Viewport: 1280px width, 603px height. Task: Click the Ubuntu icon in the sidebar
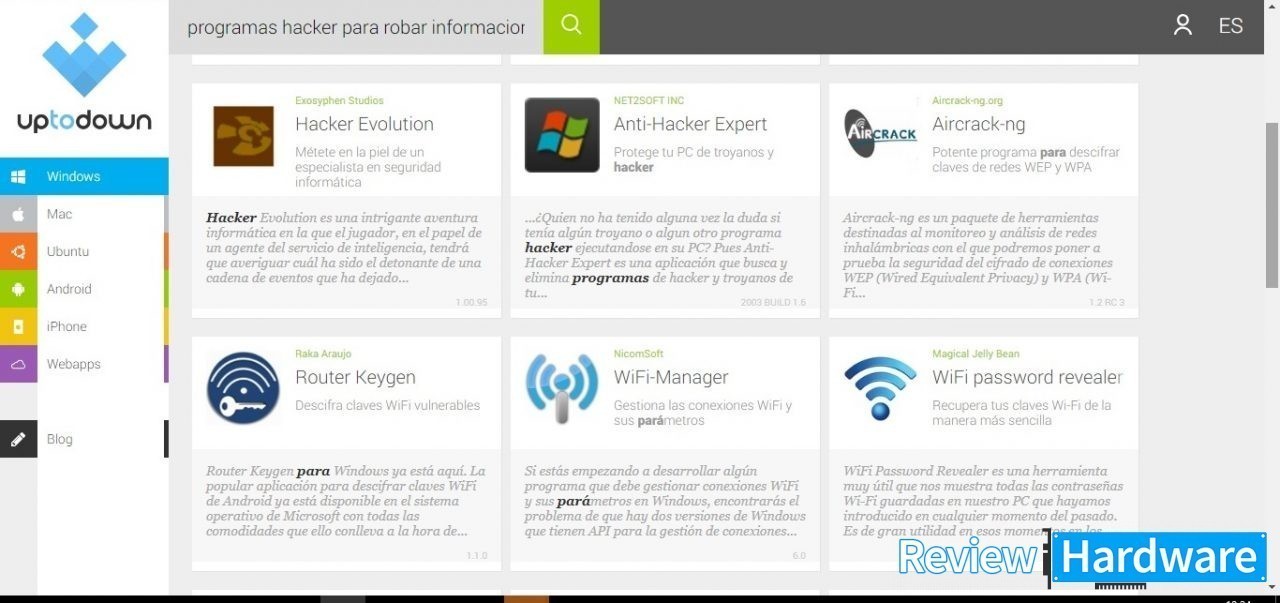[18, 252]
